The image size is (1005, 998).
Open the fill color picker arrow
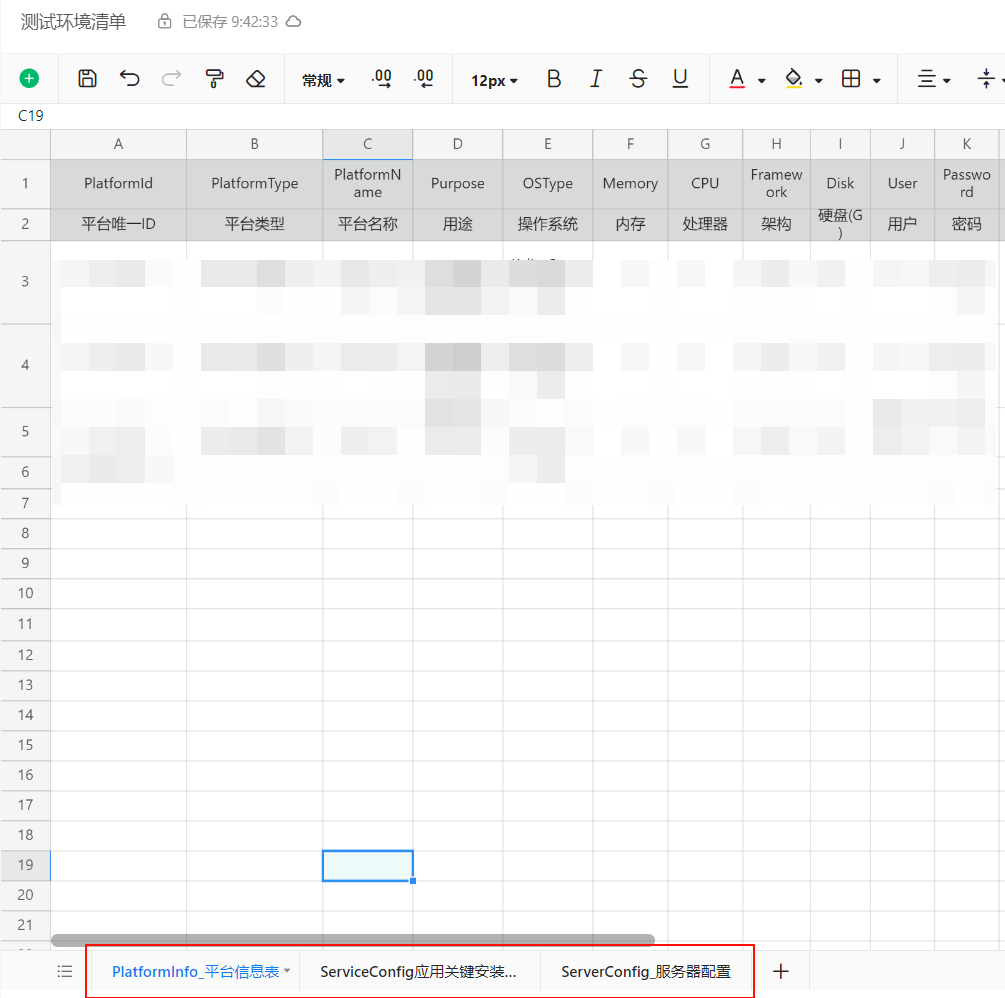(x=819, y=80)
